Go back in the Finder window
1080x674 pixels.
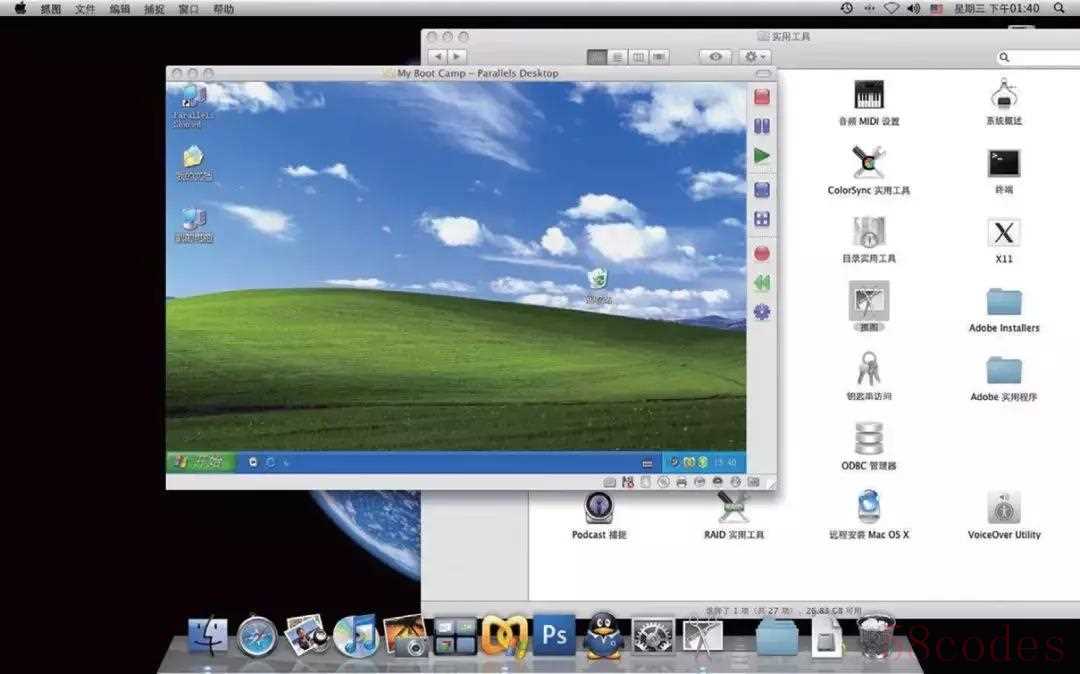tap(437, 56)
